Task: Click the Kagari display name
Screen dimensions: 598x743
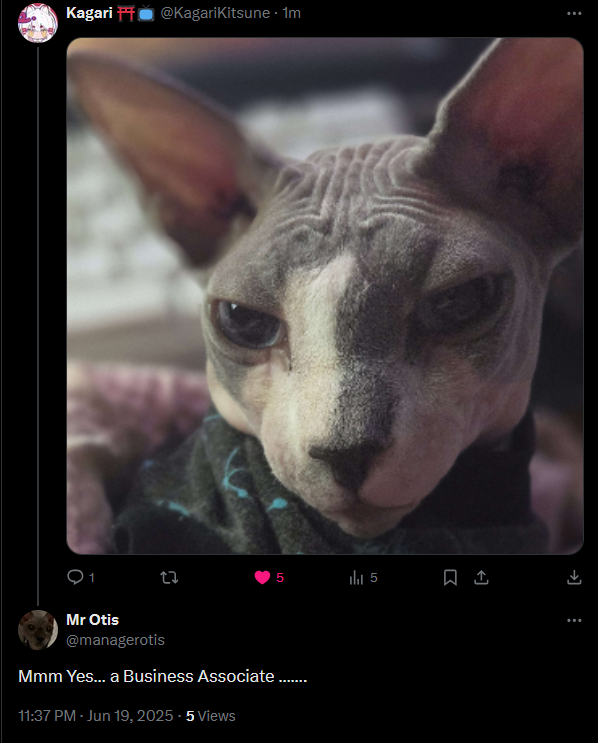Action: pyautogui.click(x=89, y=13)
